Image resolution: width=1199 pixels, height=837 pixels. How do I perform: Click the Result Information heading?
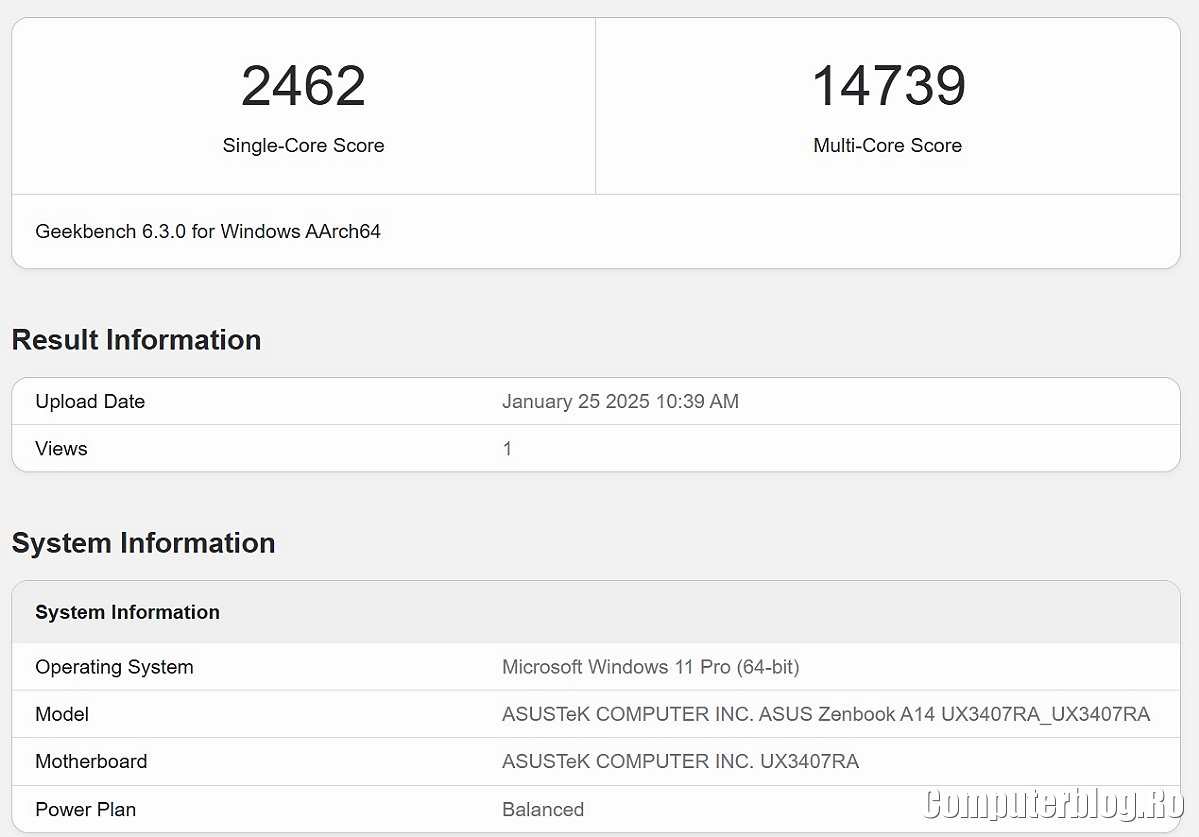(x=136, y=340)
